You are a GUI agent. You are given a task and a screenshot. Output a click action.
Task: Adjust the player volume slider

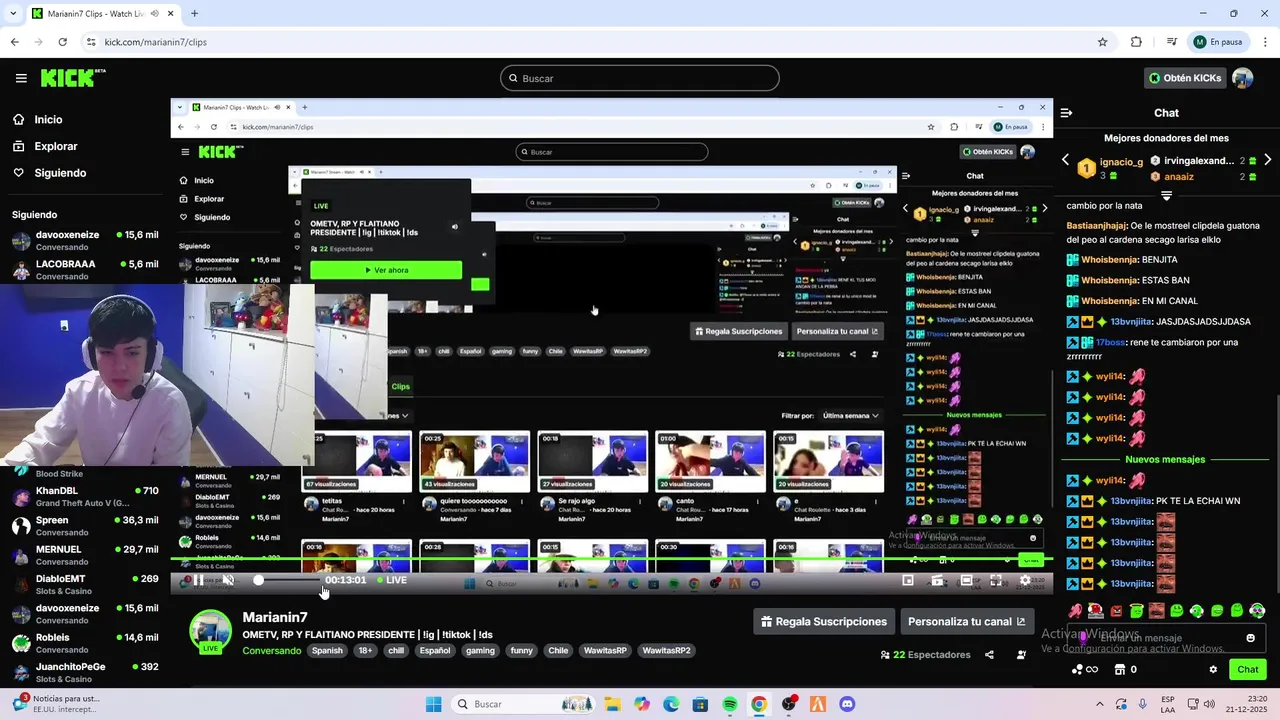[287, 580]
